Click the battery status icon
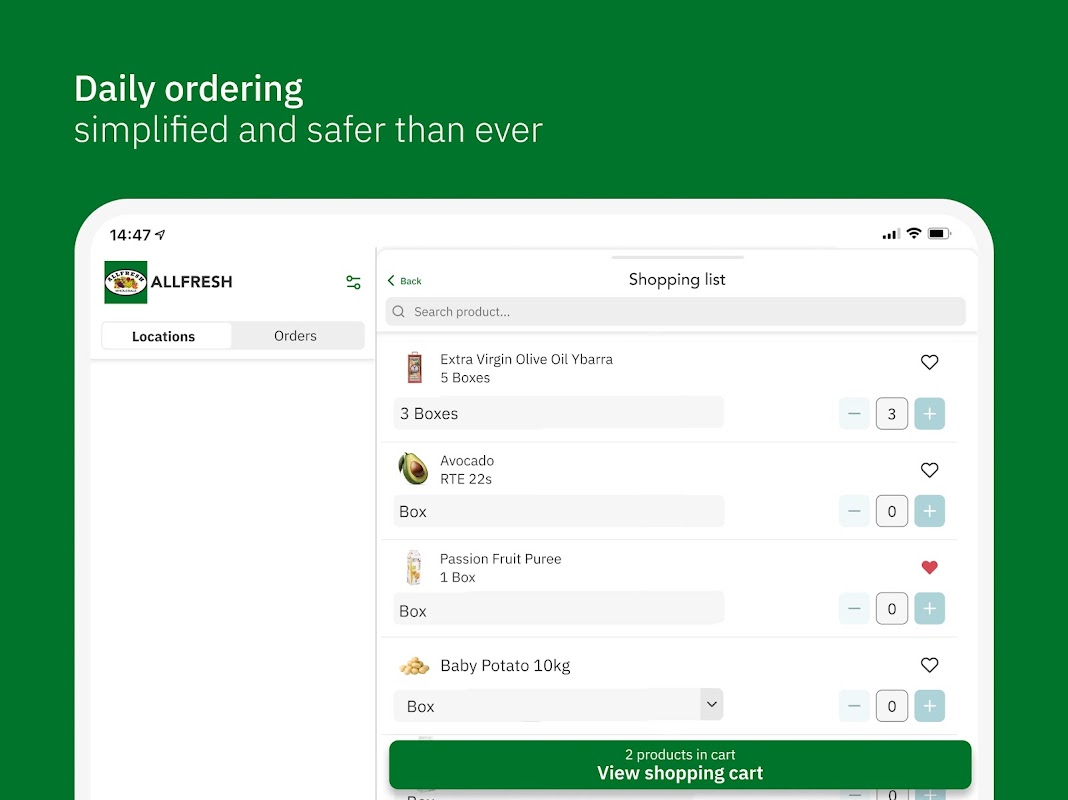Screen dimensions: 1068x800 point(939,234)
